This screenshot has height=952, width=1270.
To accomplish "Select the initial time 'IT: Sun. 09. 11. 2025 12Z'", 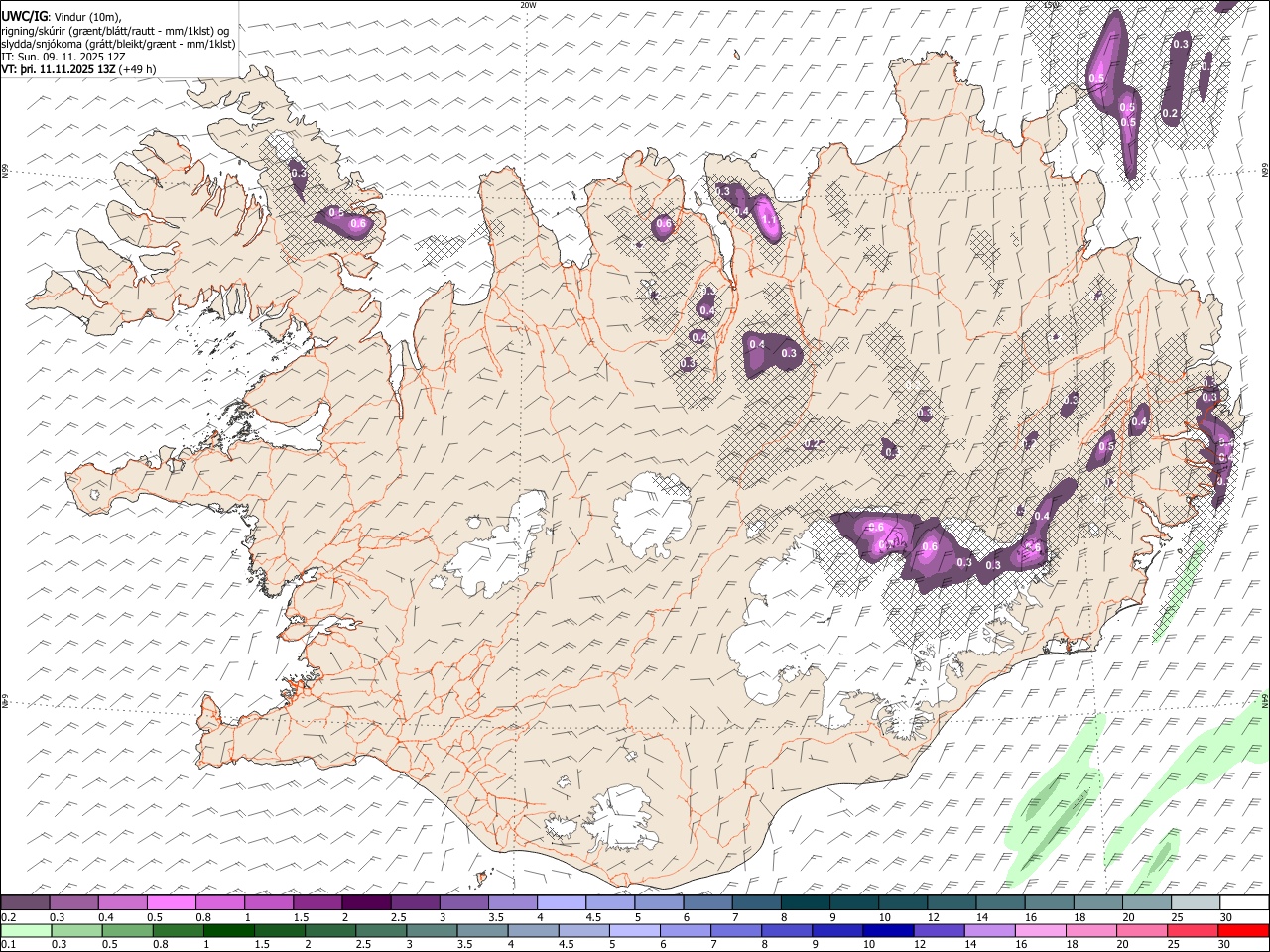I will coord(63,57).
